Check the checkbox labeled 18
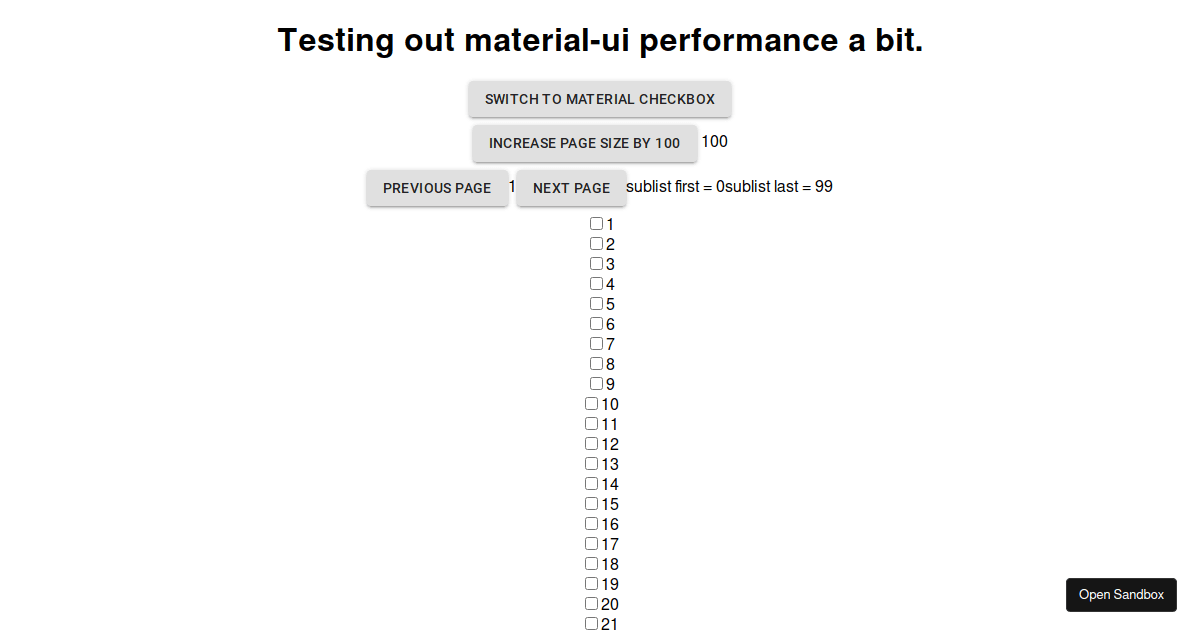 point(591,563)
